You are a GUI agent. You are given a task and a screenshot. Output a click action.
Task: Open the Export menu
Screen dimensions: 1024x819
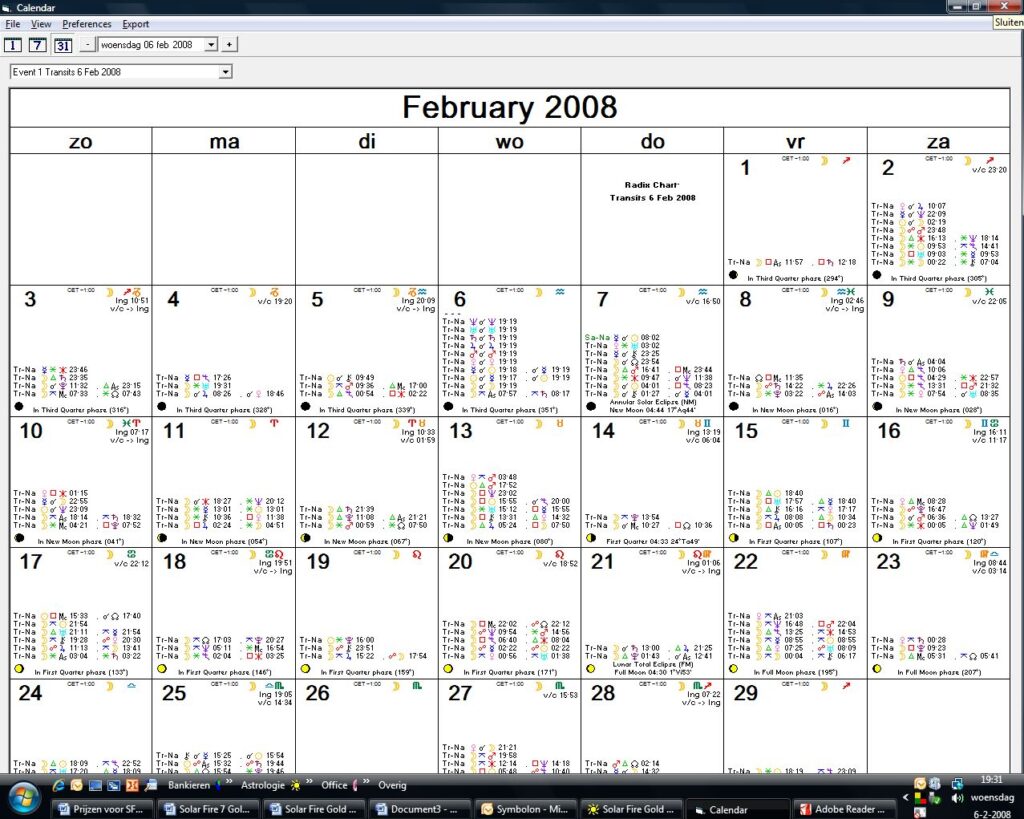[x=135, y=24]
